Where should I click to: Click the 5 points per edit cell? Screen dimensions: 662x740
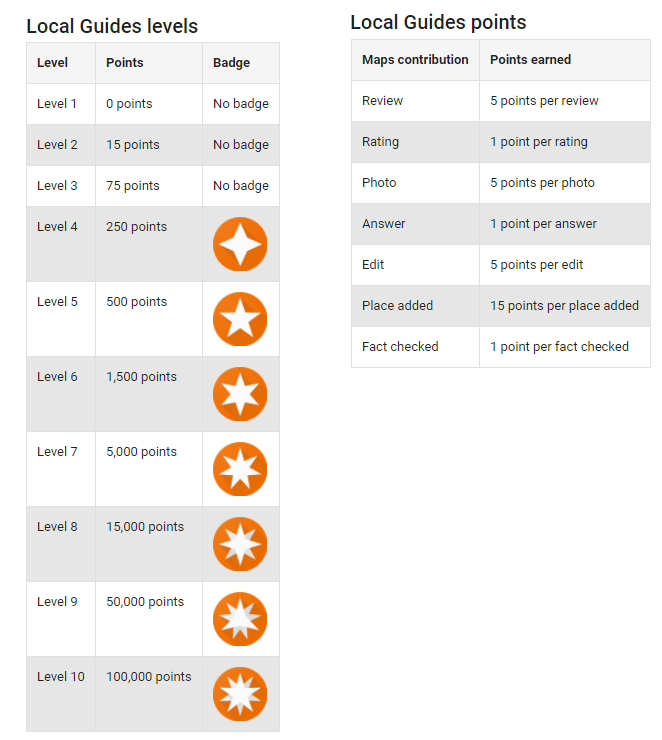[x=536, y=265]
